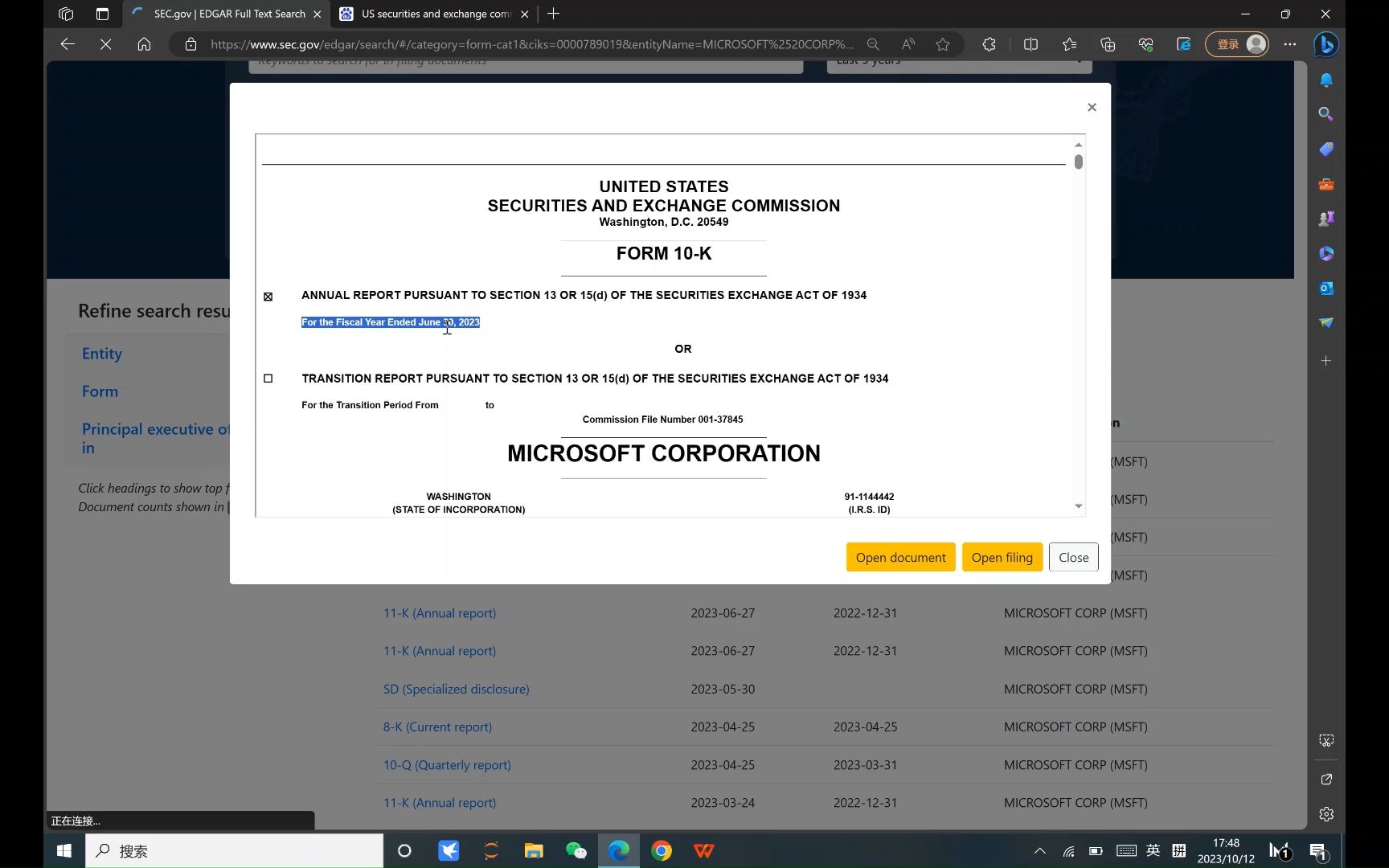Expand the Entity filter heading

(102, 354)
